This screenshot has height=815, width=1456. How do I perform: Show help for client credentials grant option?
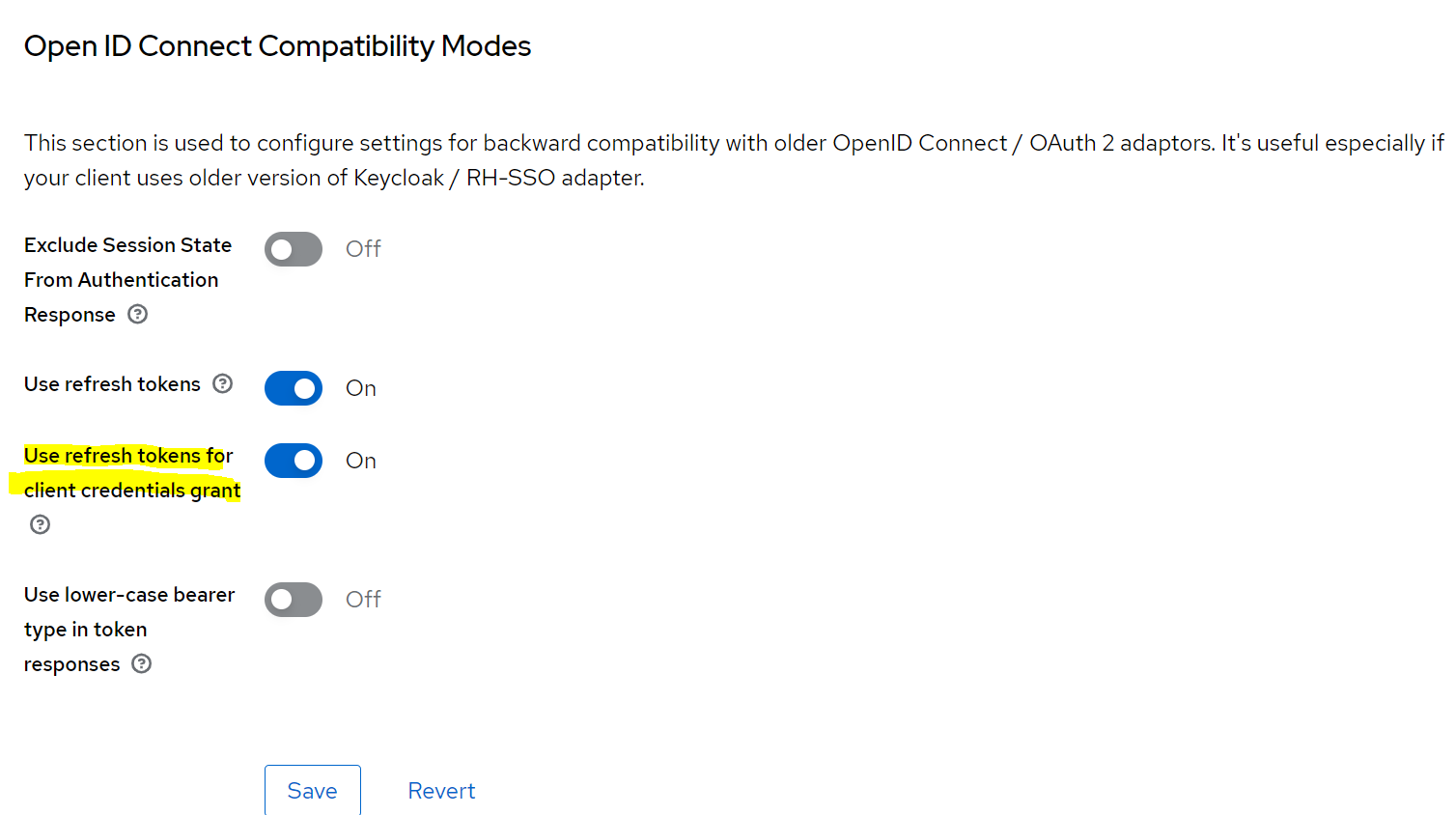[x=40, y=523]
